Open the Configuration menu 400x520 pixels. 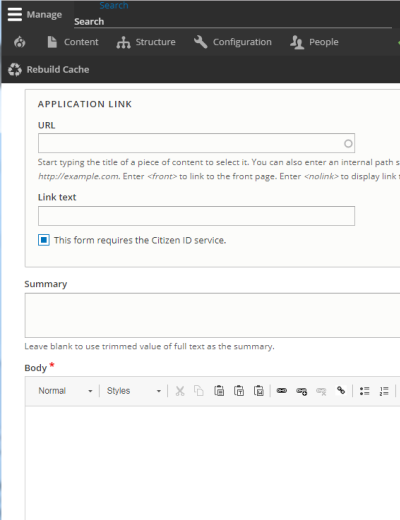coord(233,42)
